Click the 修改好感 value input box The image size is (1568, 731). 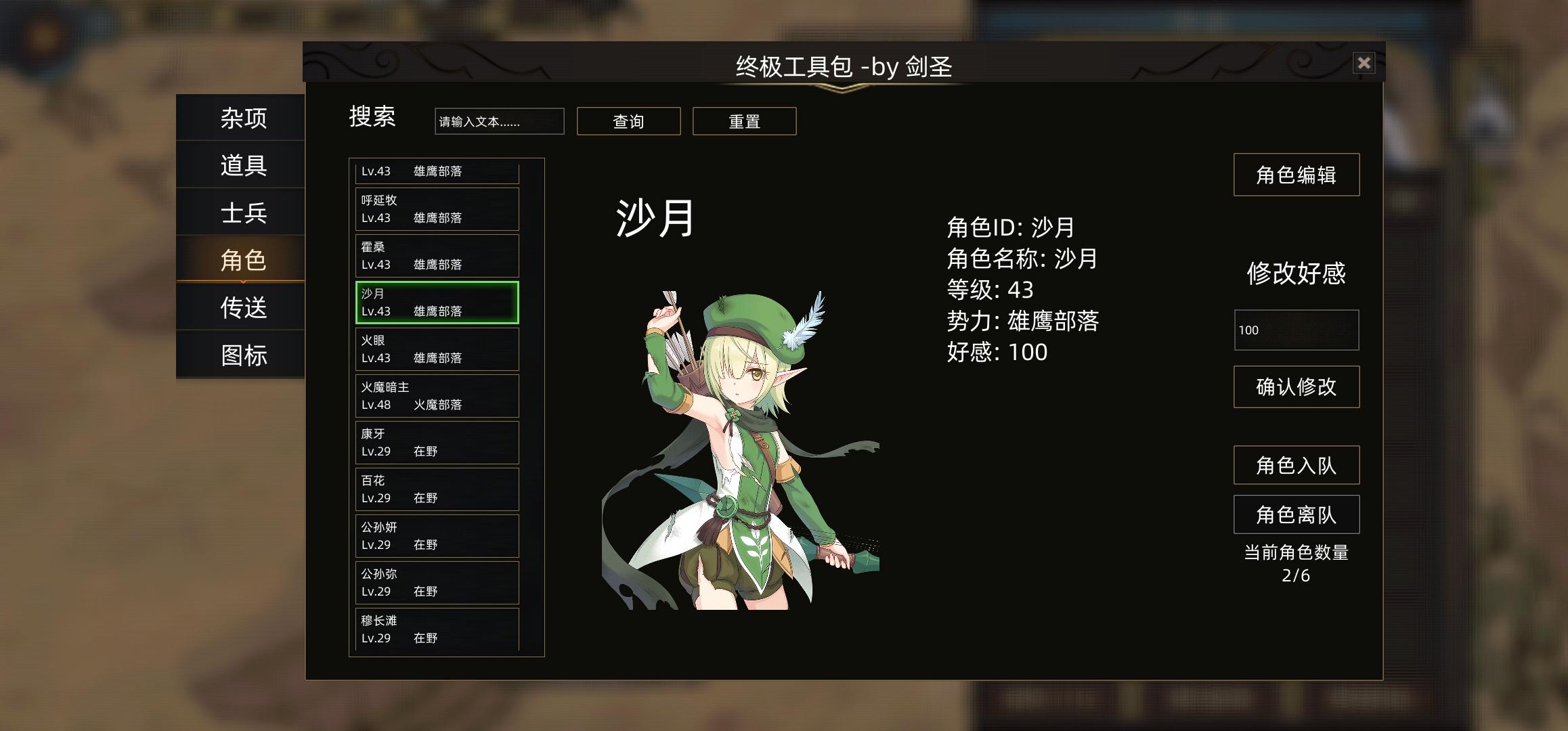click(1296, 330)
